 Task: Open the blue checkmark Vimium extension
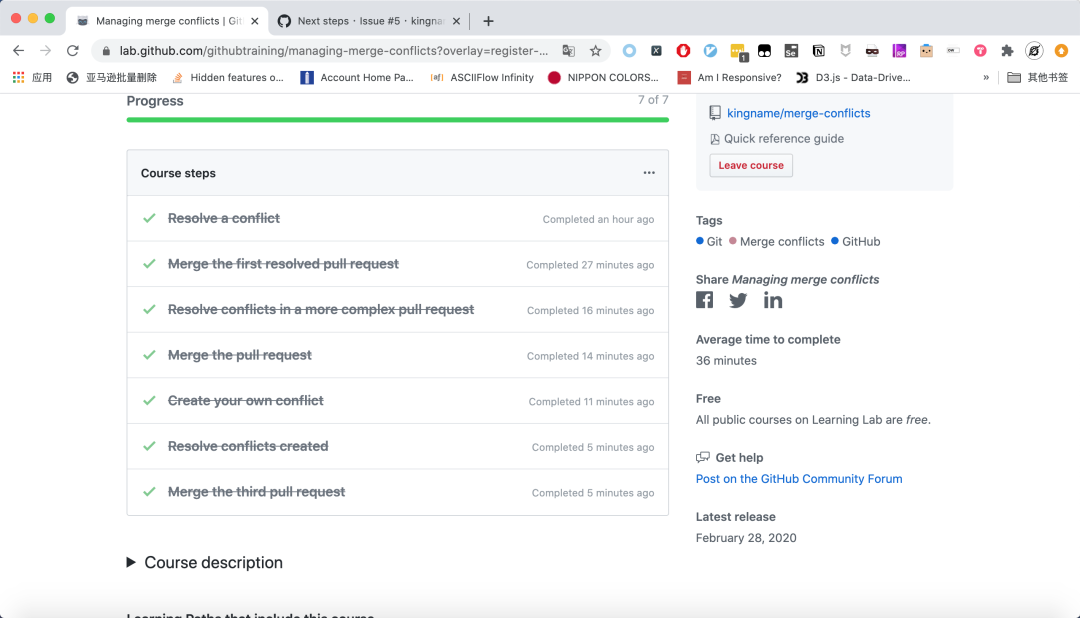[710, 50]
